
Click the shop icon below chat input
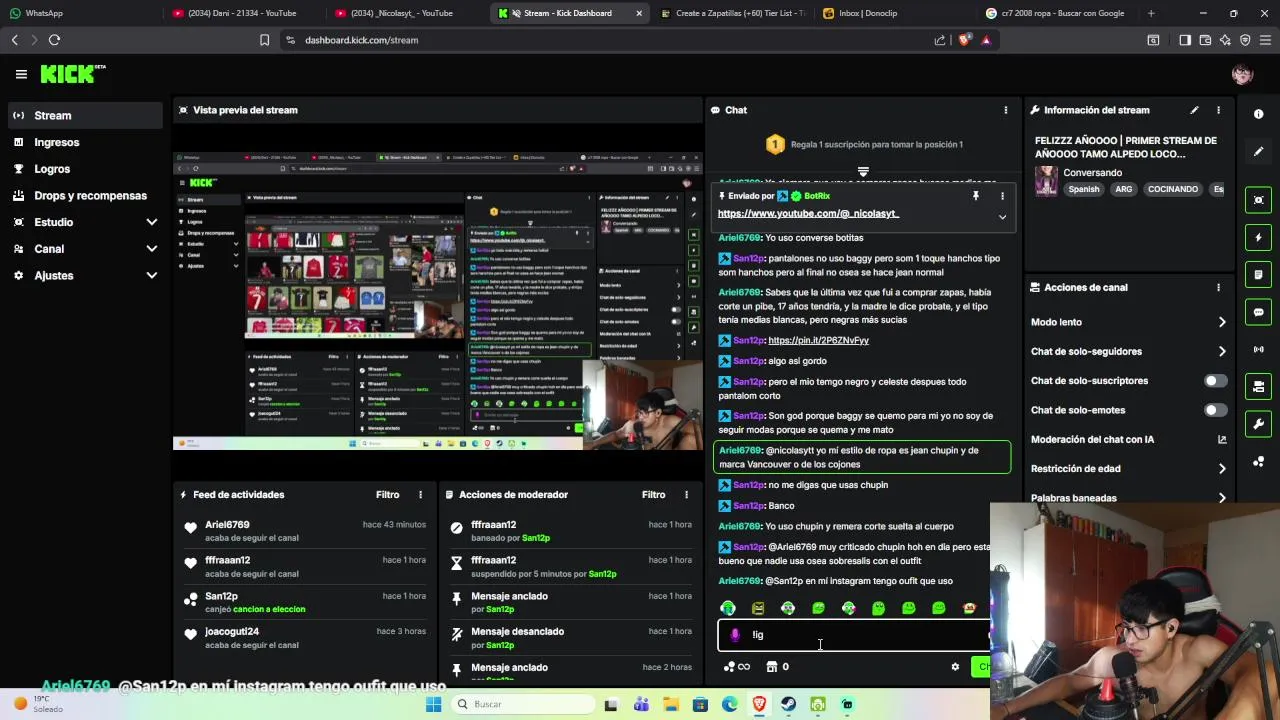(771, 667)
